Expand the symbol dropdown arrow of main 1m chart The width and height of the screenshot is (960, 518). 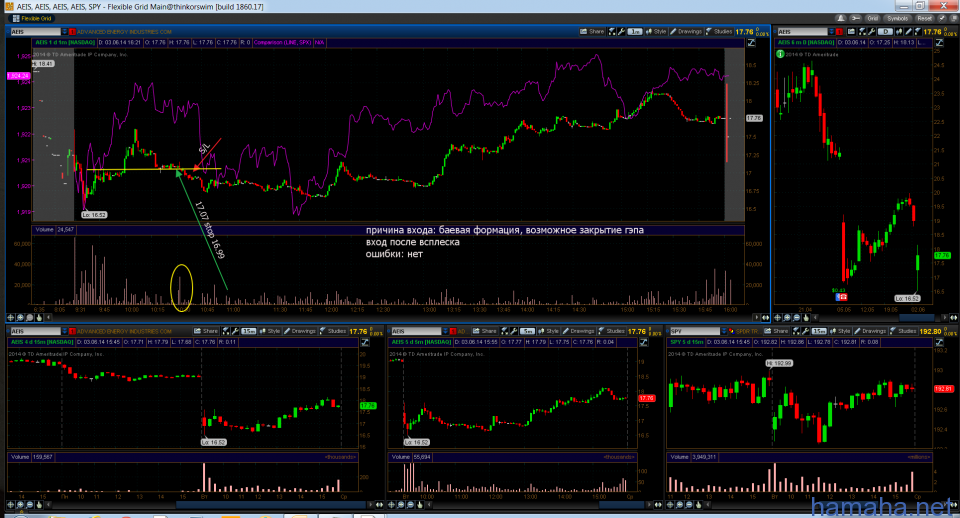pyautogui.click(x=64, y=31)
